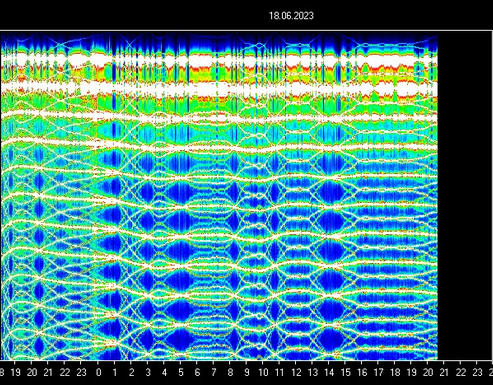Click the 1 hour axis label
The width and height of the screenshot is (493, 385).
[x=115, y=372]
